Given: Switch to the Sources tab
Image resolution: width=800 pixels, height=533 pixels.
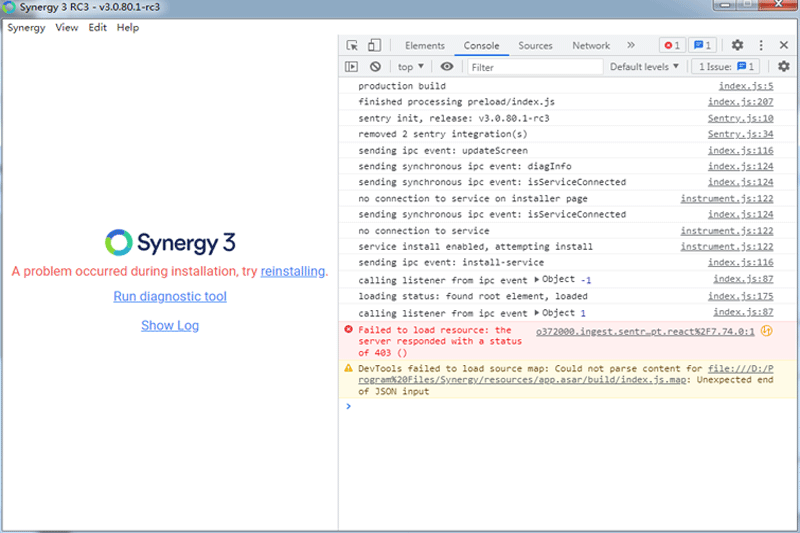Looking at the screenshot, I should tap(535, 45).
